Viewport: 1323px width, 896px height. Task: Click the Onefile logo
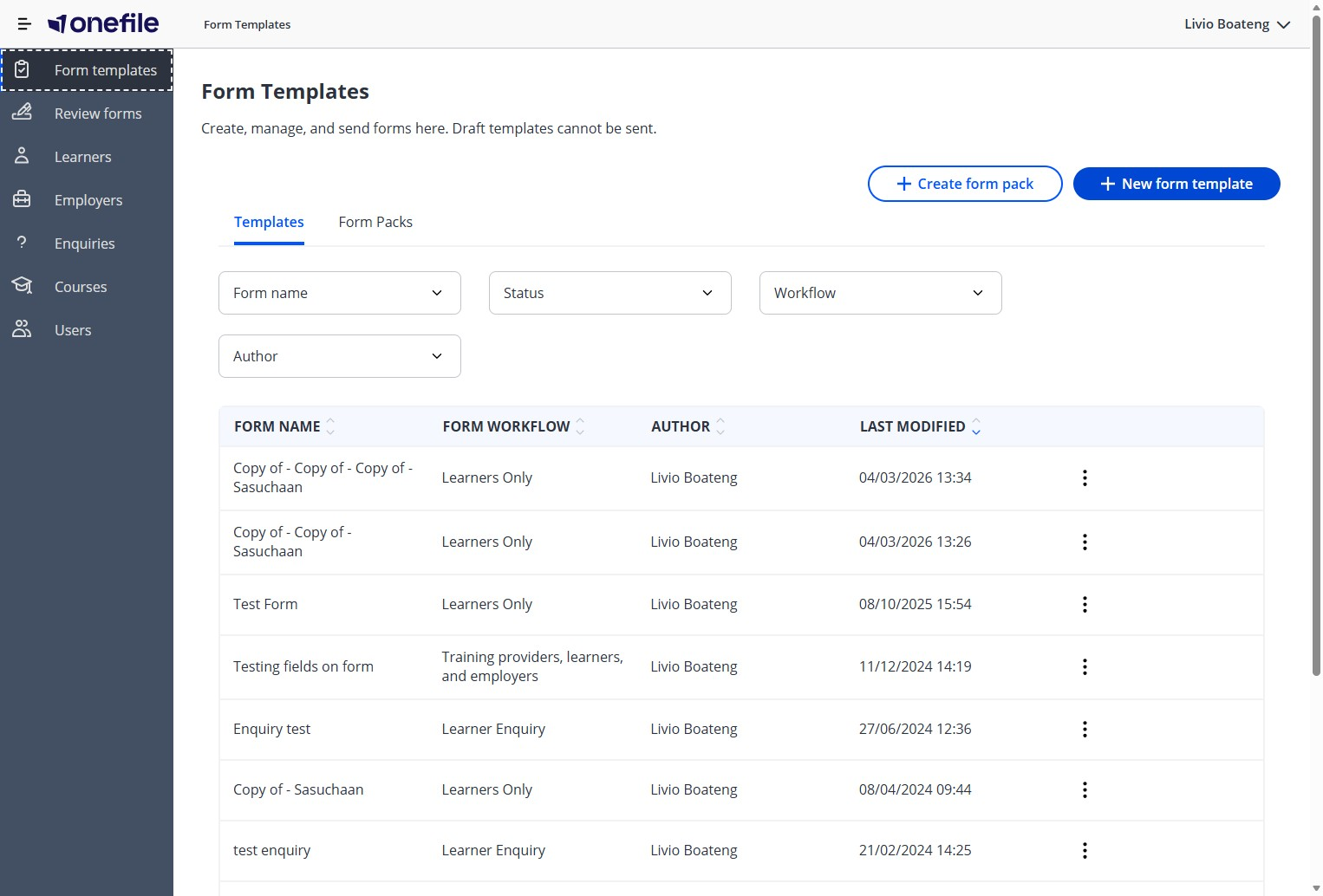(103, 24)
